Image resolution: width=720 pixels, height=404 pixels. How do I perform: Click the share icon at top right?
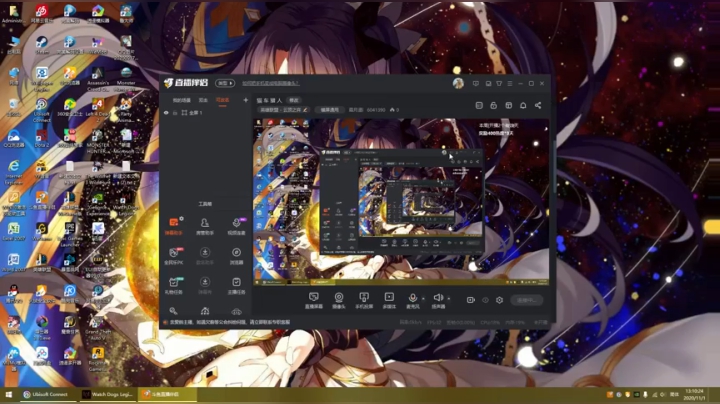click(538, 105)
